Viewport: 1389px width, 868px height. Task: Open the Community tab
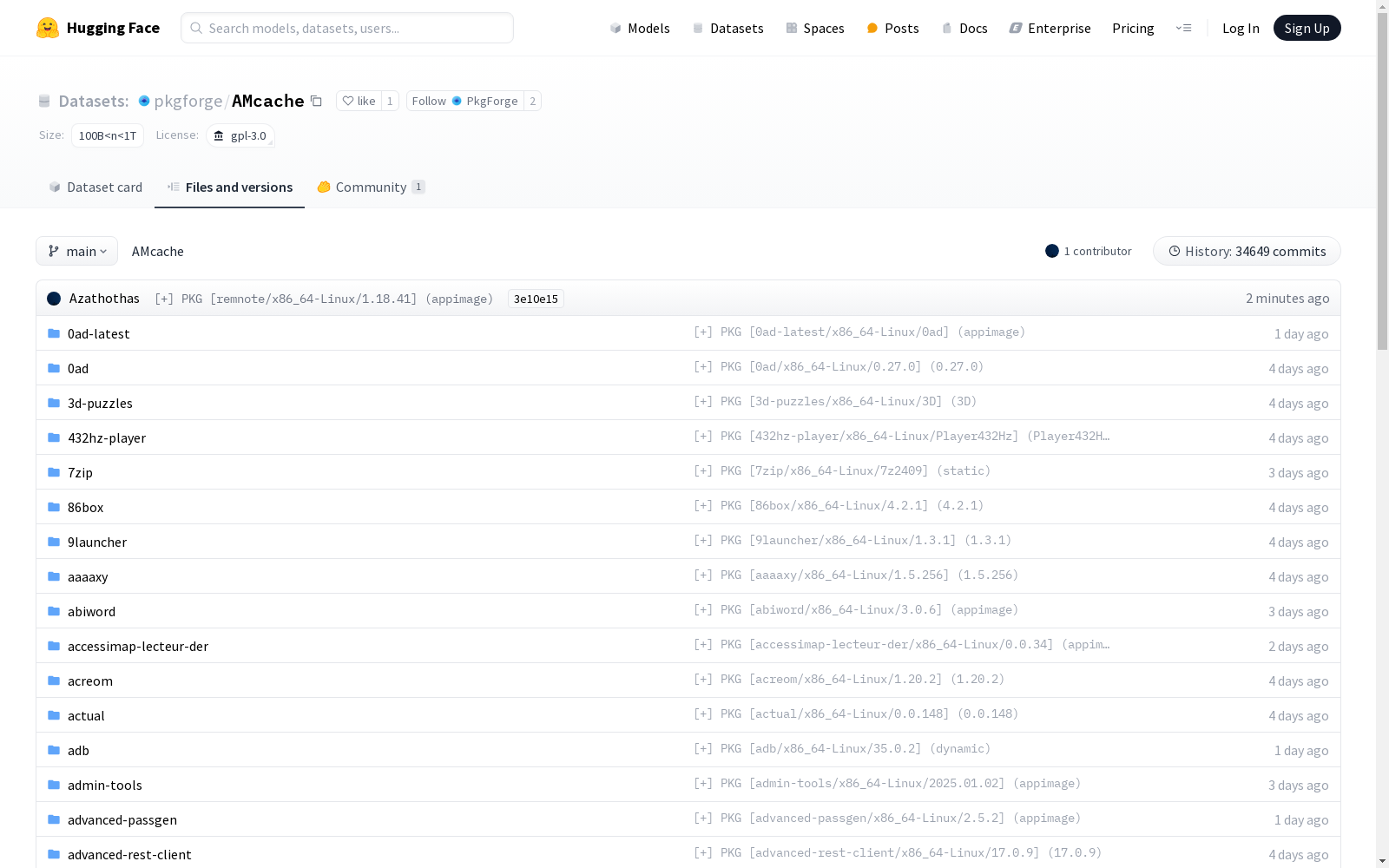[371, 187]
